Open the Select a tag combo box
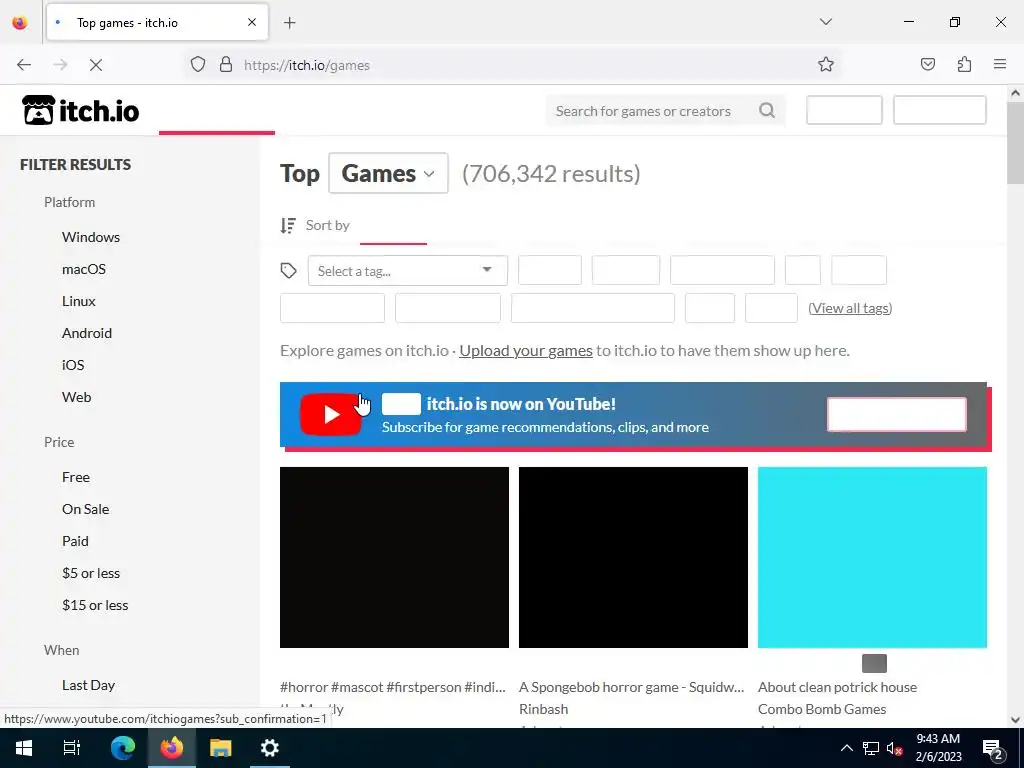Viewport: 1024px width, 768px height. [x=408, y=270]
